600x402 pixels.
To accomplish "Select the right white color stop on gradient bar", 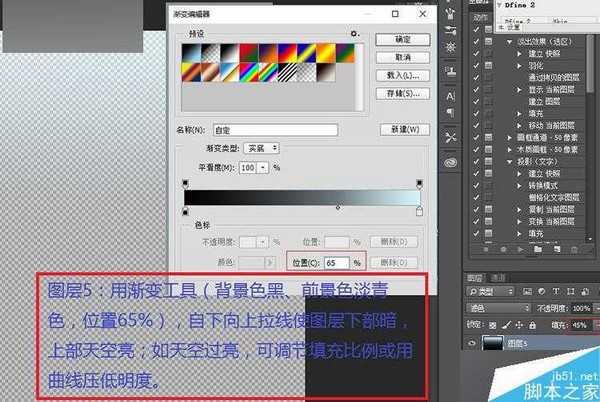I will coord(418,212).
